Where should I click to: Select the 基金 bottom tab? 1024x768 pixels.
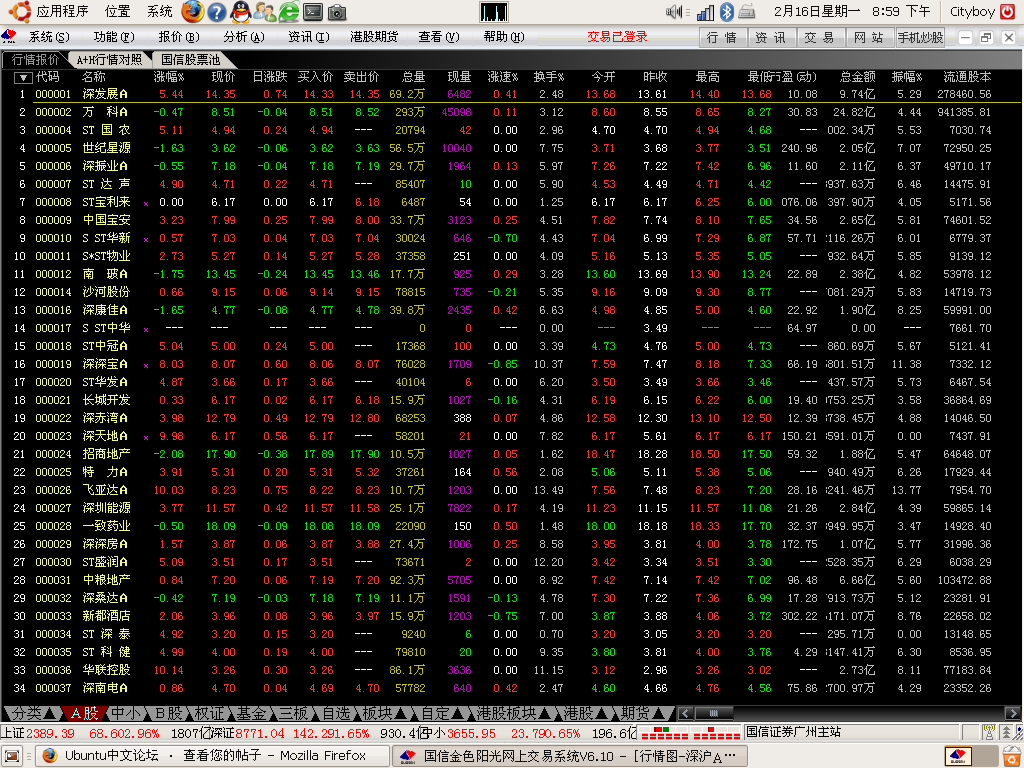(252, 713)
